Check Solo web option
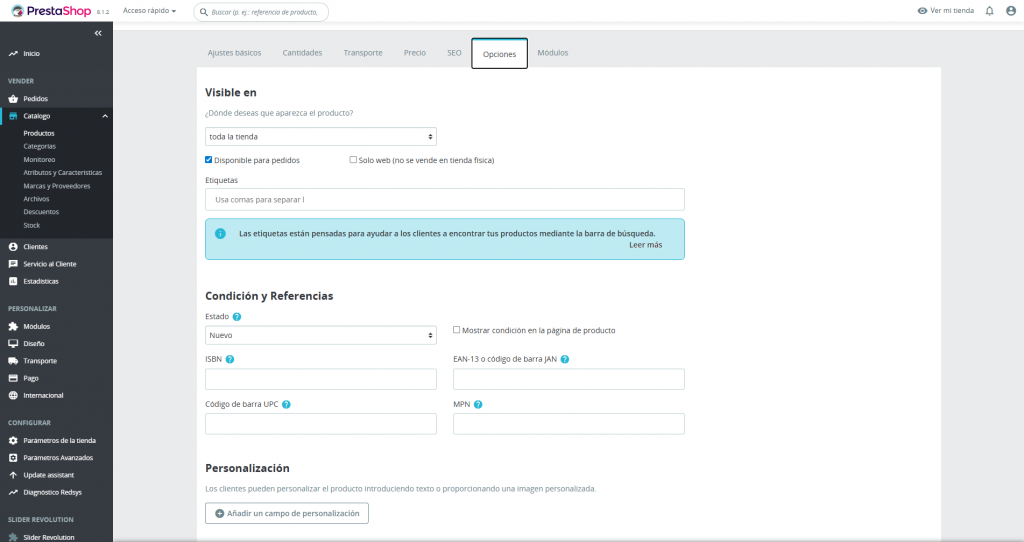1024x542 pixels. pos(353,160)
